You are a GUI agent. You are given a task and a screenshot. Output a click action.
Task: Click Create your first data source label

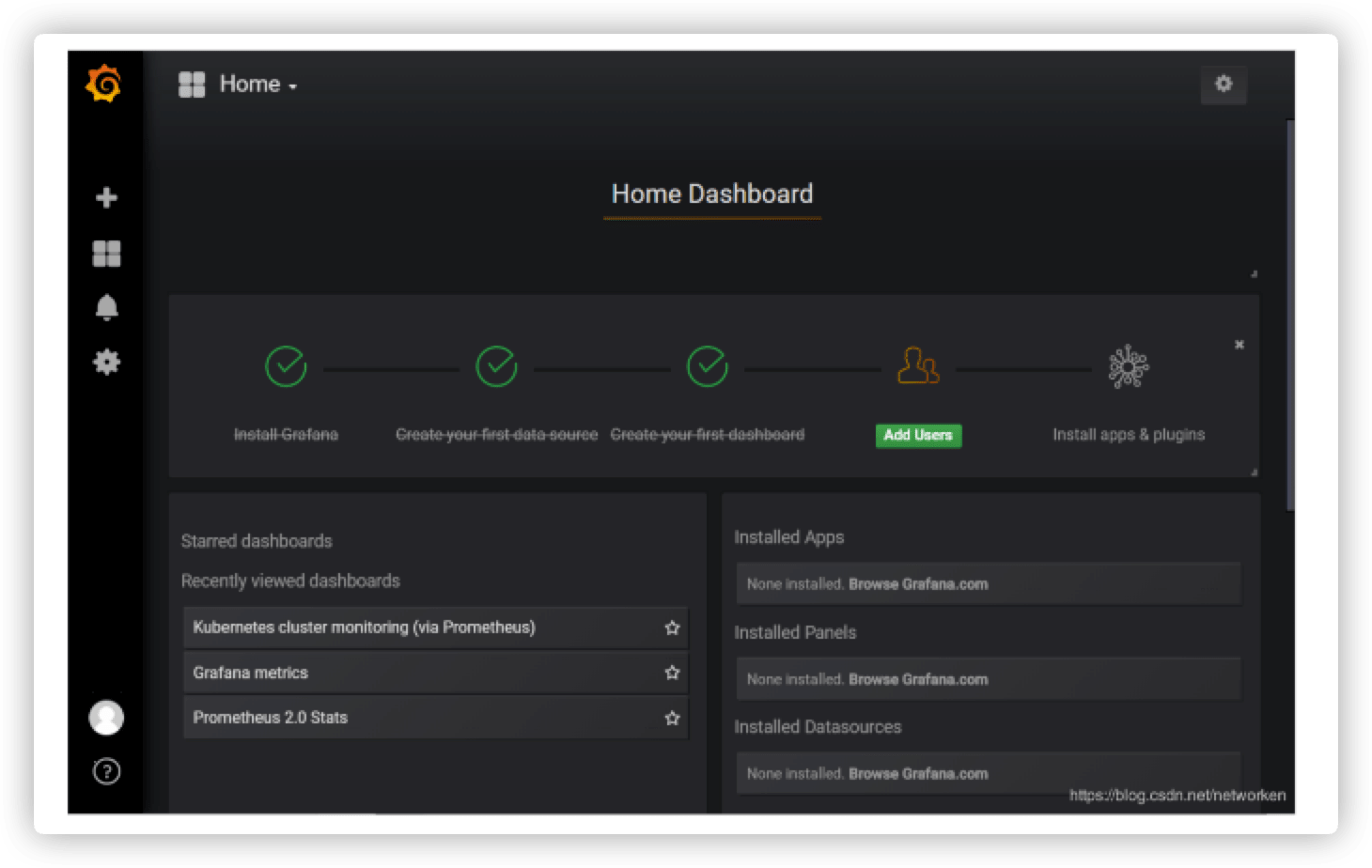pos(496,434)
